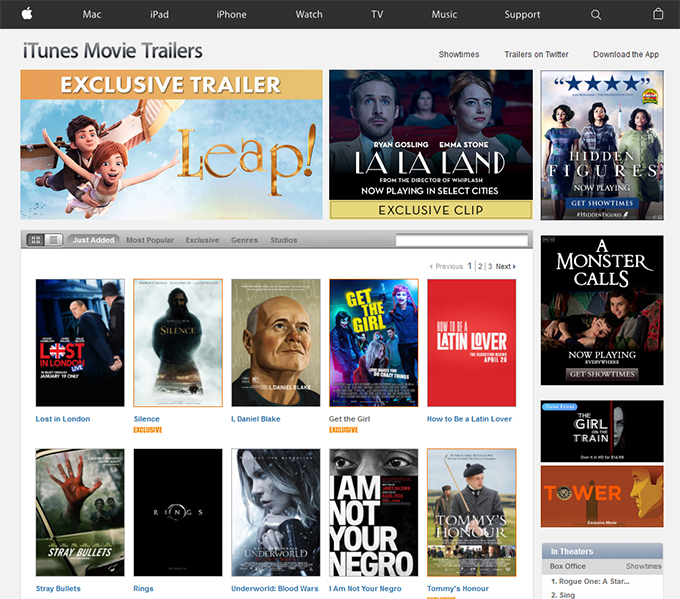Open Download the App link
Image resolution: width=680 pixels, height=599 pixels.
click(626, 54)
